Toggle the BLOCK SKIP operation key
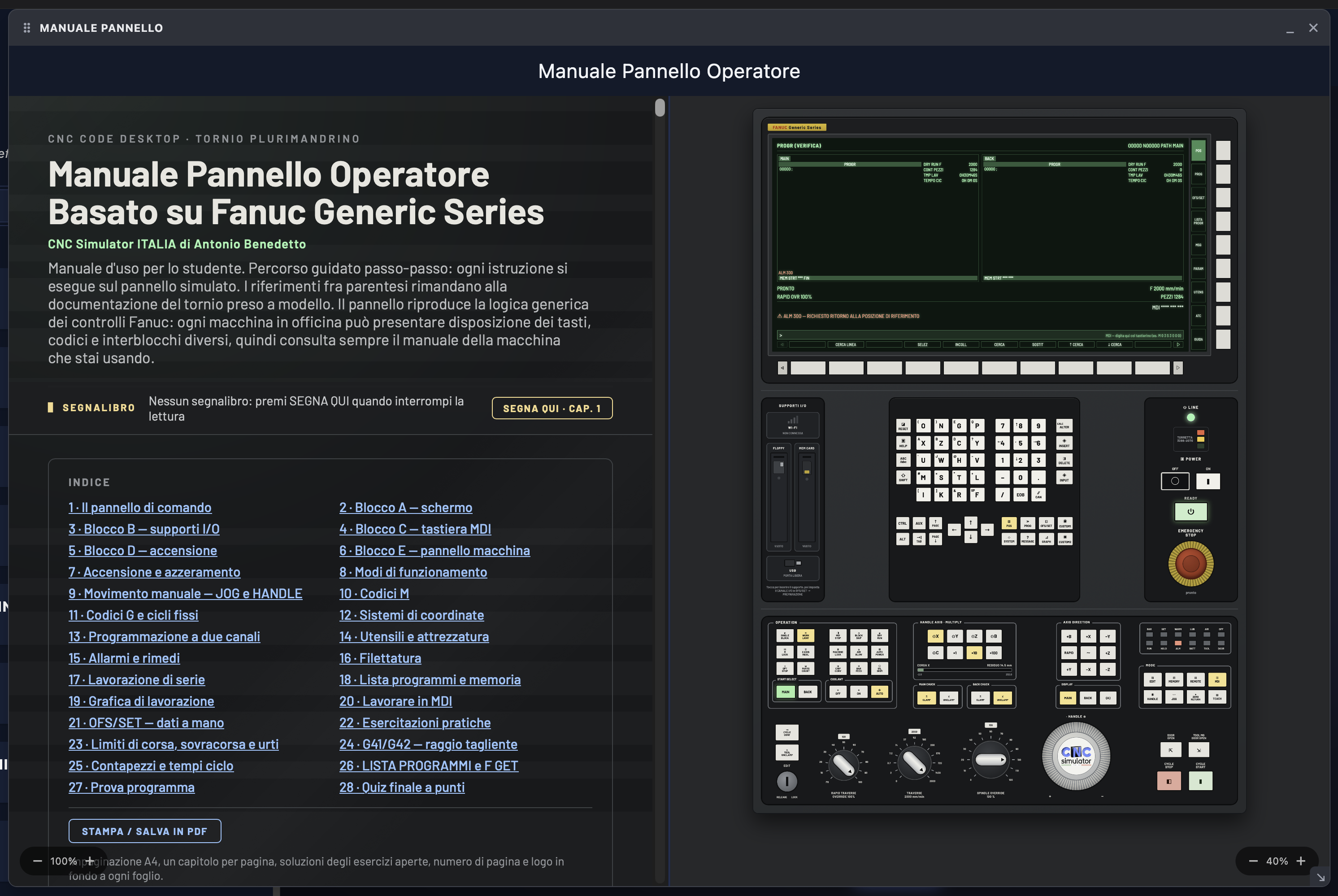 coord(859,635)
